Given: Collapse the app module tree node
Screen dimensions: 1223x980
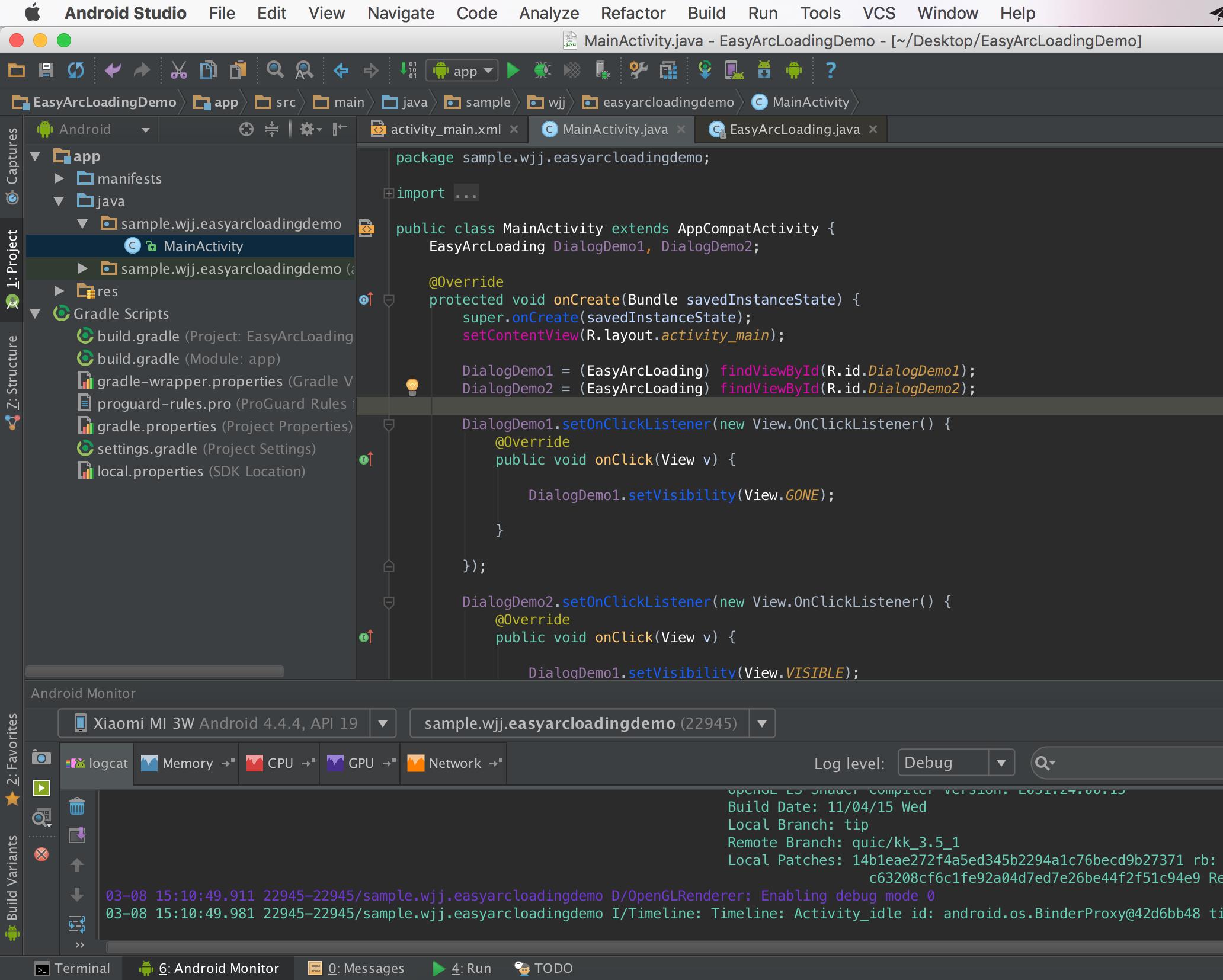Looking at the screenshot, I should (x=36, y=156).
